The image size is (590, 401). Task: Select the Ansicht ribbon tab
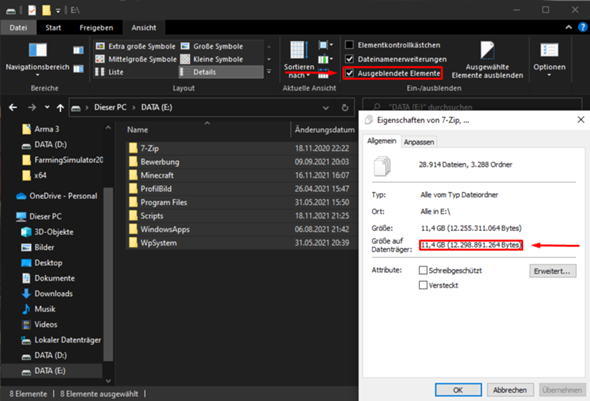click(x=144, y=27)
